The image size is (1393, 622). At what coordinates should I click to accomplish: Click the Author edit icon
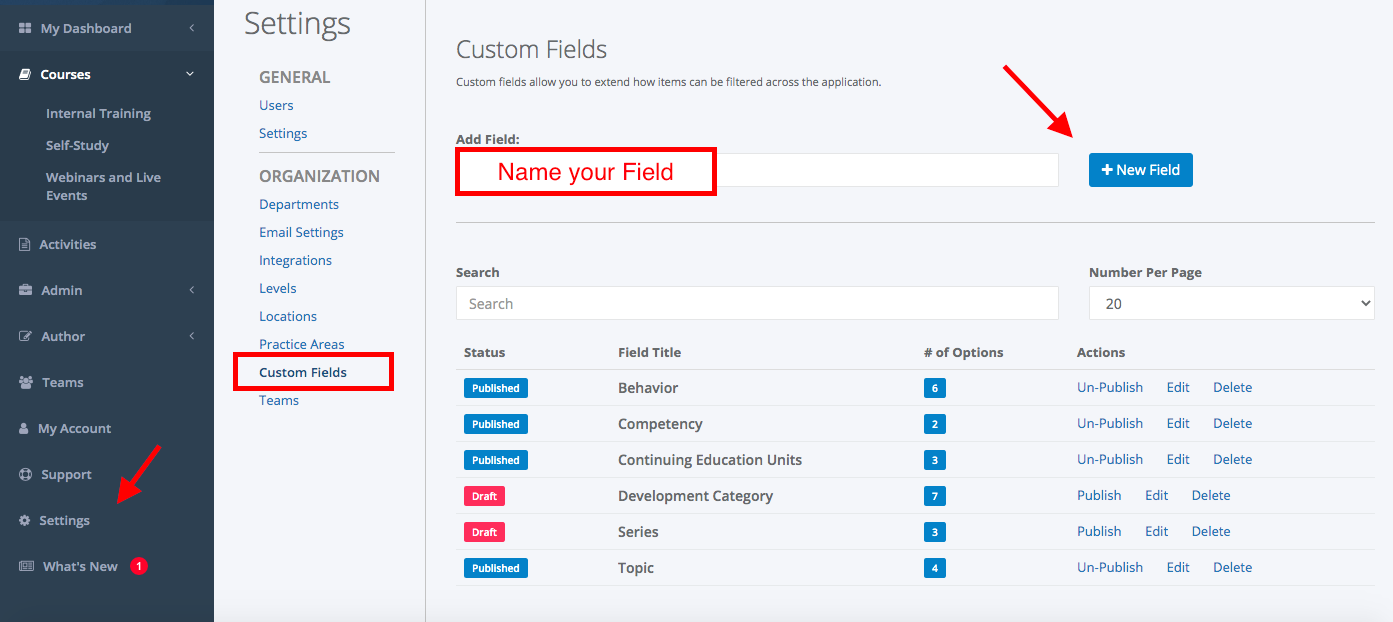[25, 336]
